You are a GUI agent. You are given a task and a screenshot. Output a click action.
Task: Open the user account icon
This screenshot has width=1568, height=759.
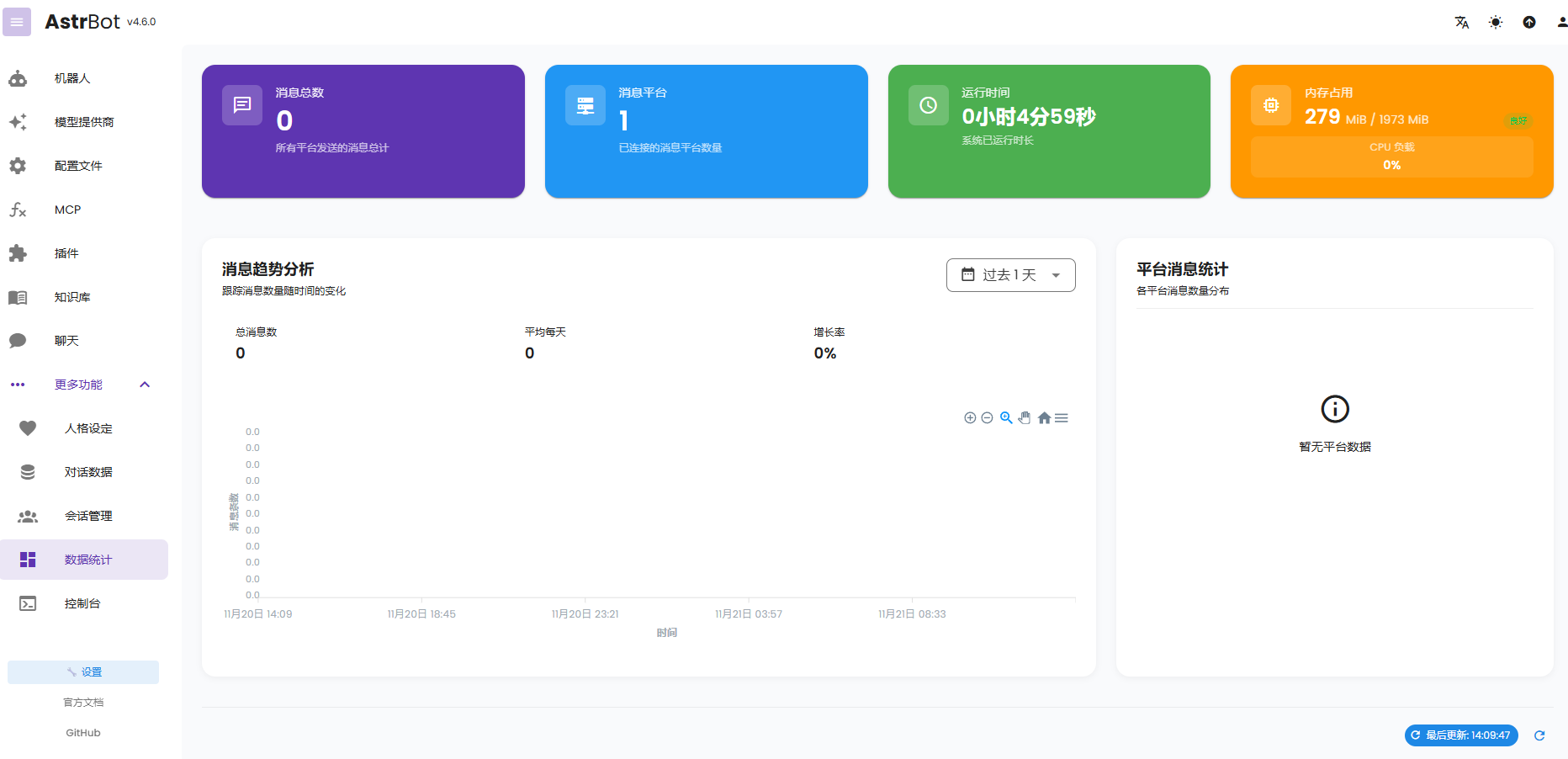(1561, 23)
